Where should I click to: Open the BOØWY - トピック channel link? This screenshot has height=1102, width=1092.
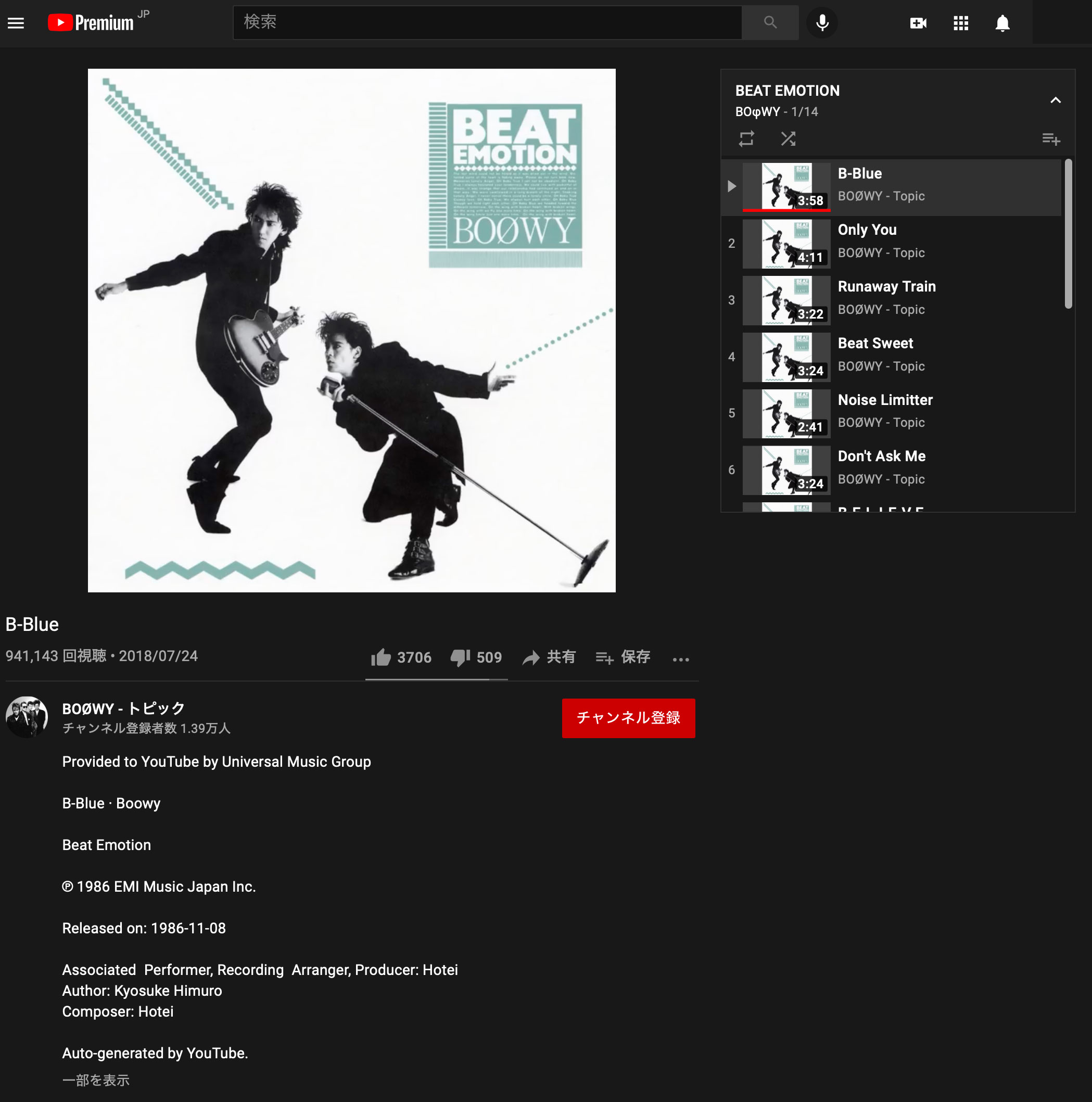(x=123, y=708)
